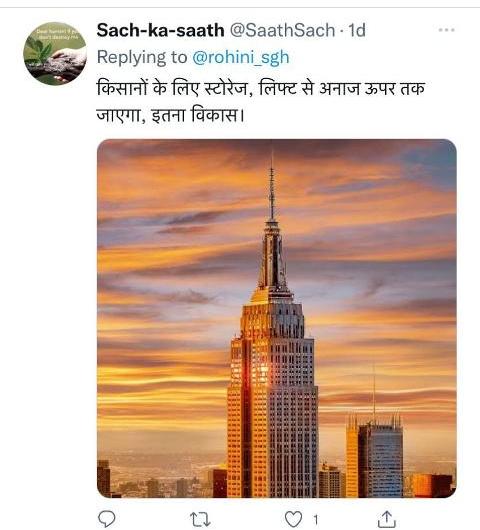Visit the @rohini_sgh mentioned profile
The image size is (480, 530).
241,57
